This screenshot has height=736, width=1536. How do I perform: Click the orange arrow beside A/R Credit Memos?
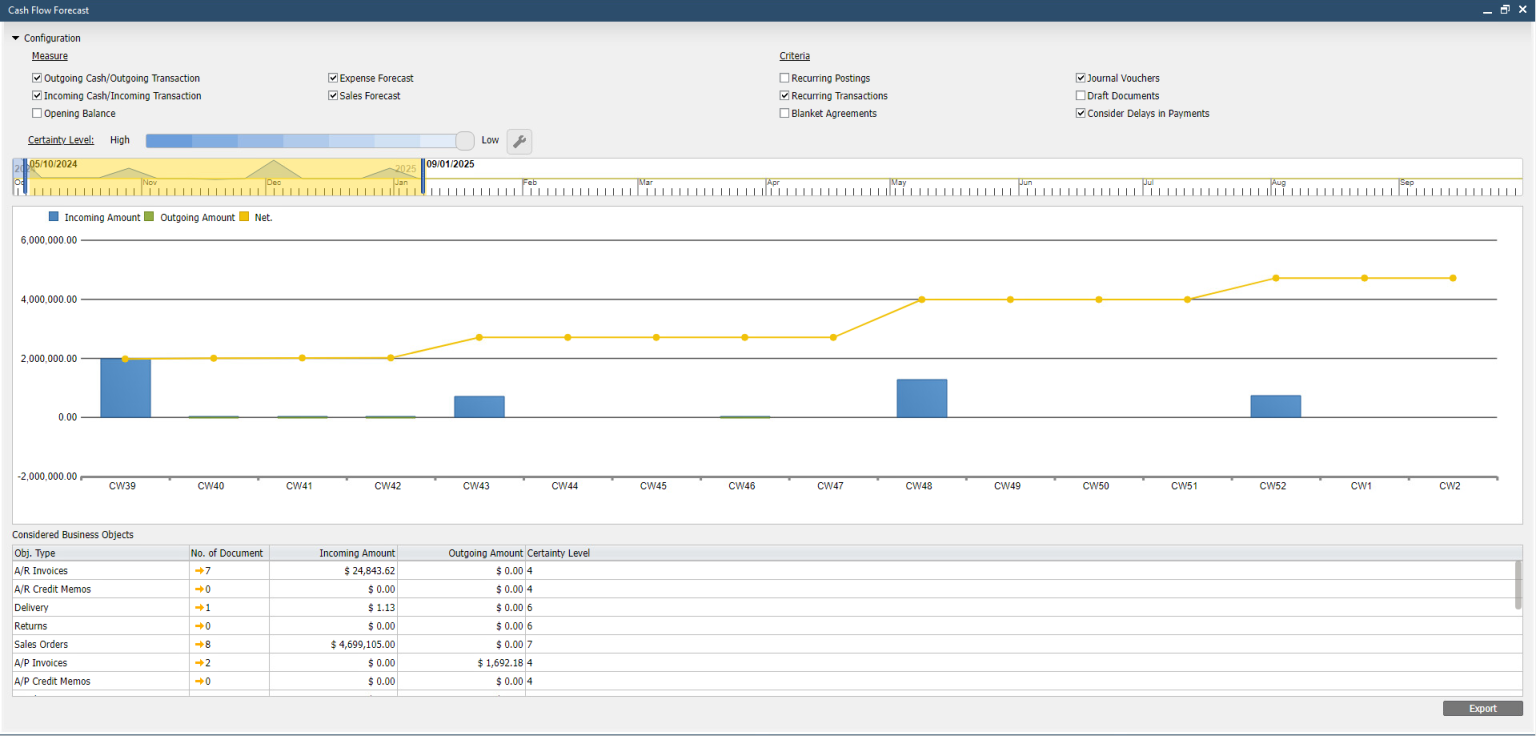pos(198,589)
